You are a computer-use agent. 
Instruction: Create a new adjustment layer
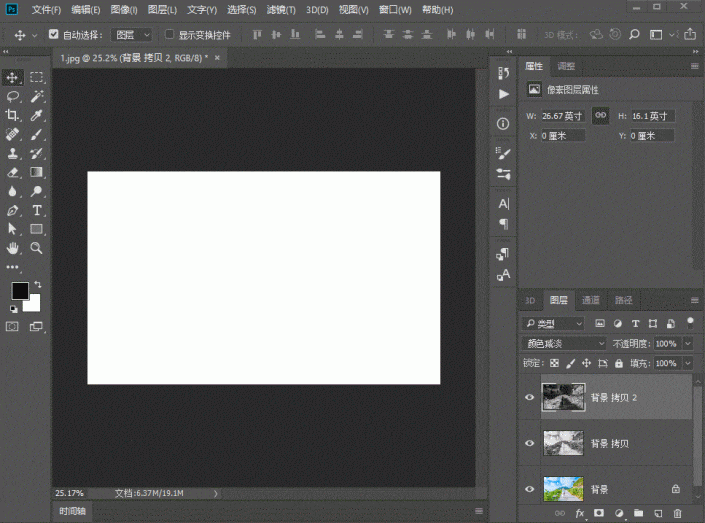pos(619,513)
